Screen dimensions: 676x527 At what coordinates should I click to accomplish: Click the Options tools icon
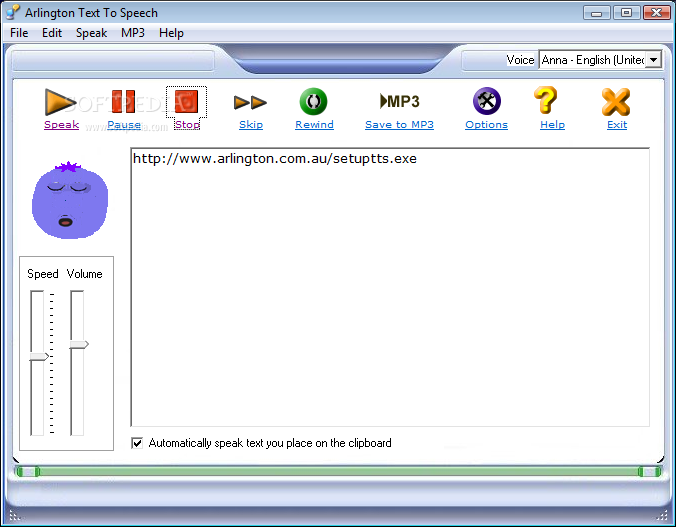tap(487, 101)
